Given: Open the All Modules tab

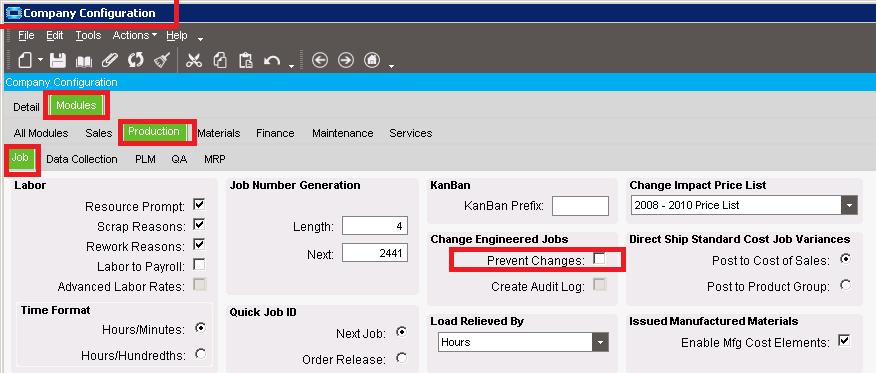Looking at the screenshot, I should tap(41, 133).
